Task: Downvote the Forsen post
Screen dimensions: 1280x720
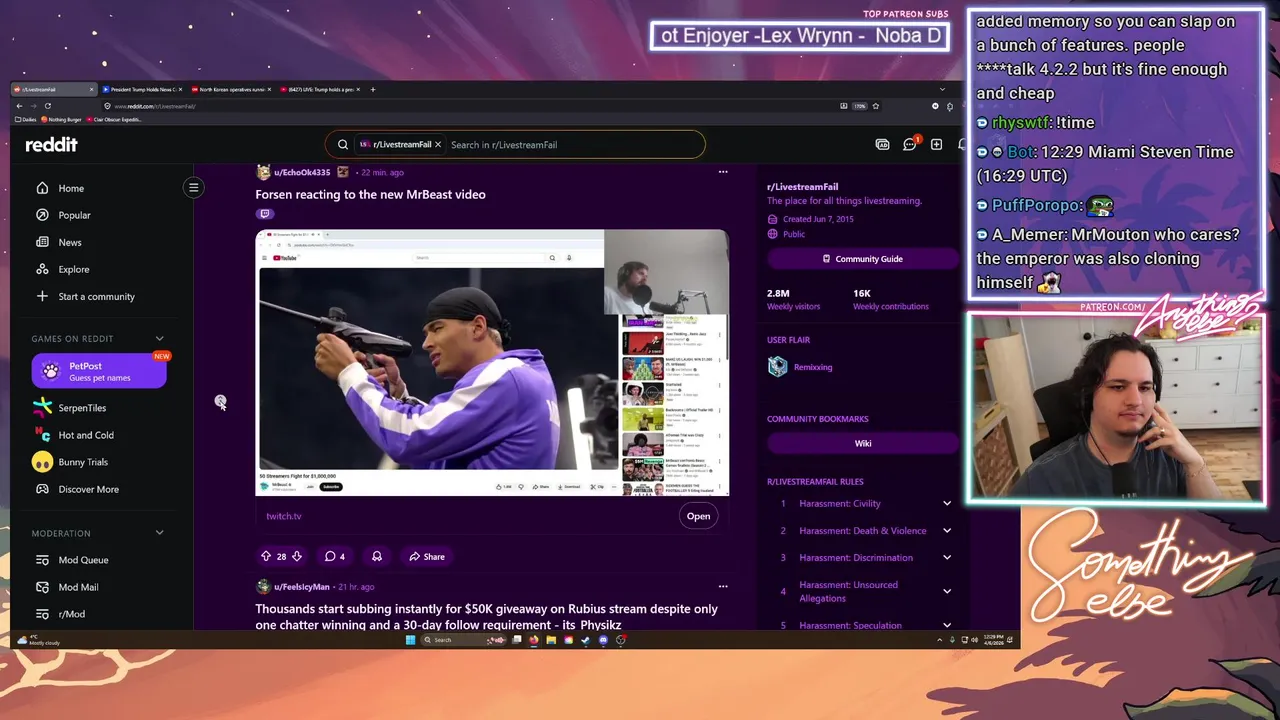Action: (x=297, y=556)
